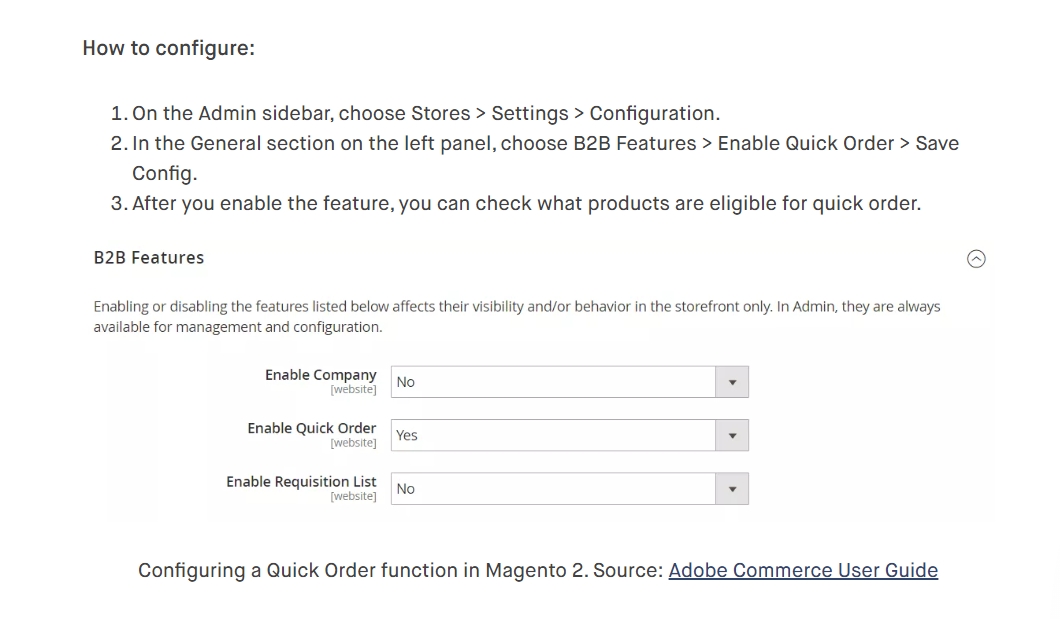Open the Enable Company dropdown arrow
The width and height of the screenshot is (1060, 619).
[x=732, y=382]
